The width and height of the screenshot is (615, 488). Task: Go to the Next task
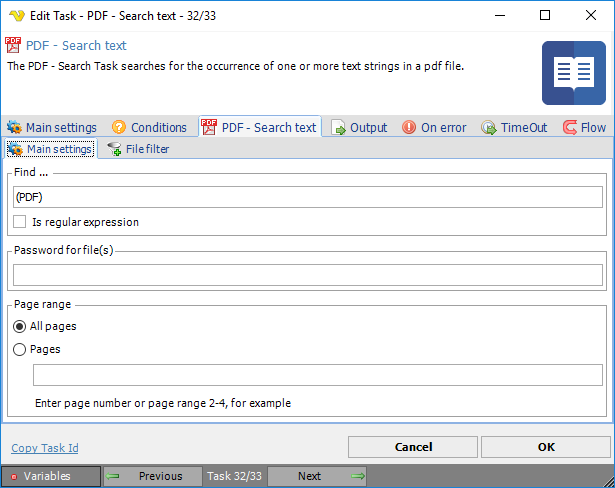317,476
